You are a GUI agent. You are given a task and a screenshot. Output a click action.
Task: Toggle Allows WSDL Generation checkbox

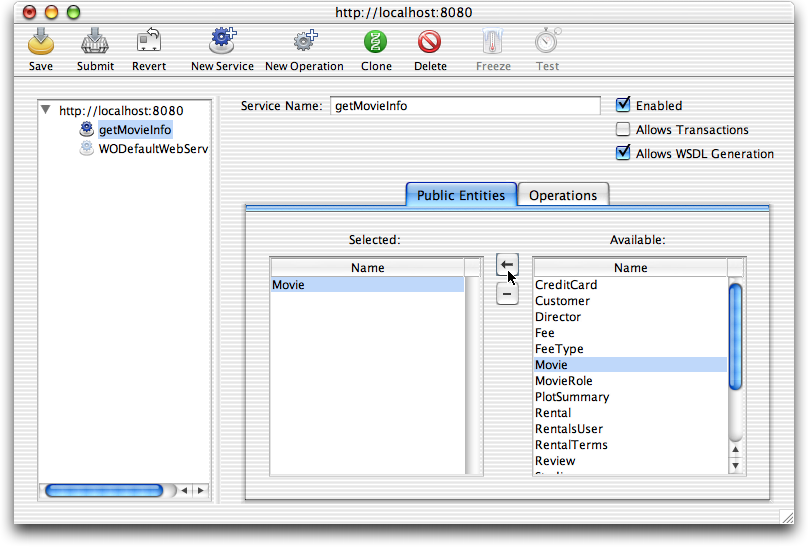click(x=623, y=152)
